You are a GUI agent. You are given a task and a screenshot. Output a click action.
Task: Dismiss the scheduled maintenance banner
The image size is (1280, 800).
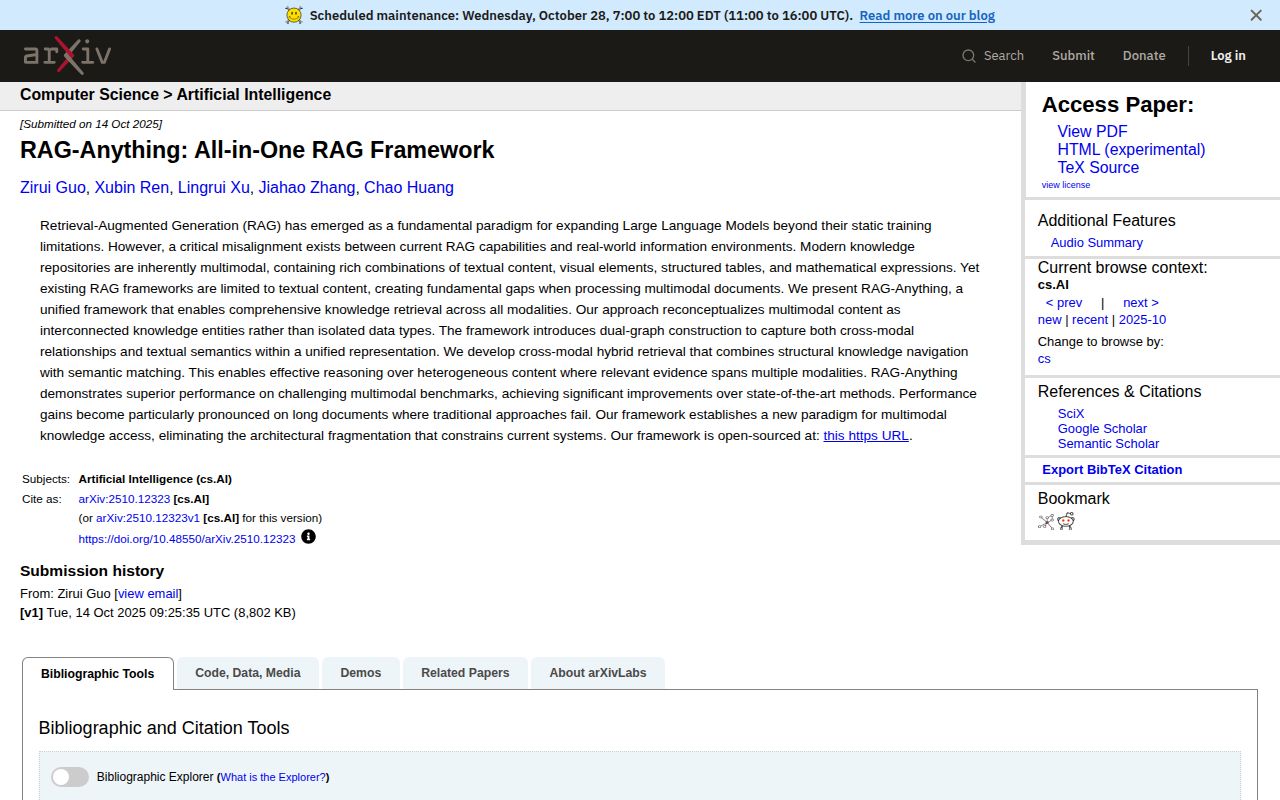tap(1256, 15)
